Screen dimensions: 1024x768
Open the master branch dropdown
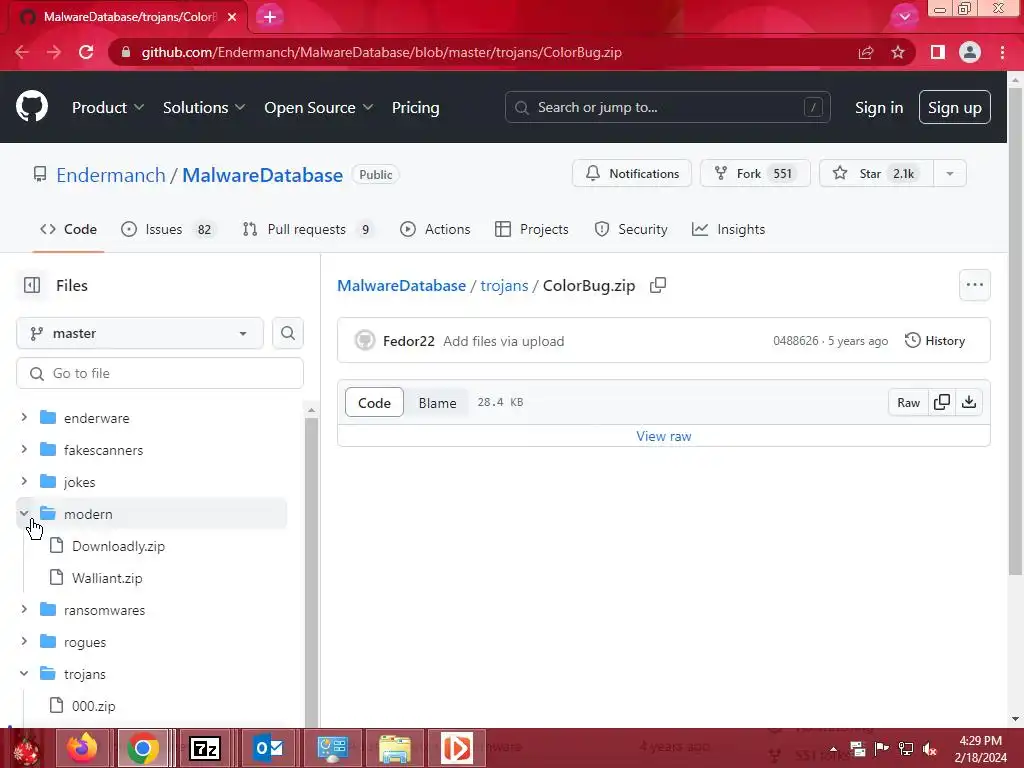click(140, 333)
